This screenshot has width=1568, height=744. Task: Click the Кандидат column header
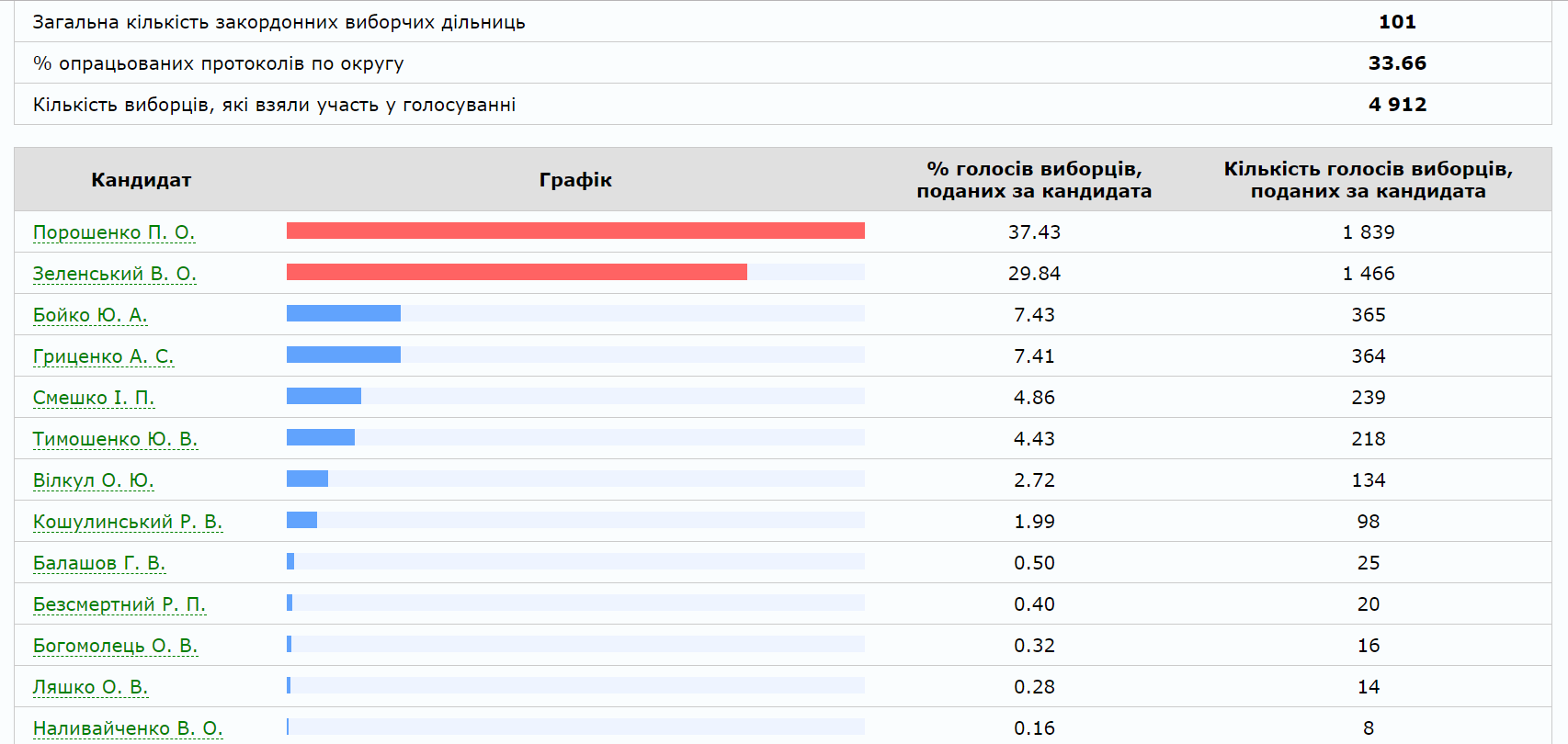141,180
